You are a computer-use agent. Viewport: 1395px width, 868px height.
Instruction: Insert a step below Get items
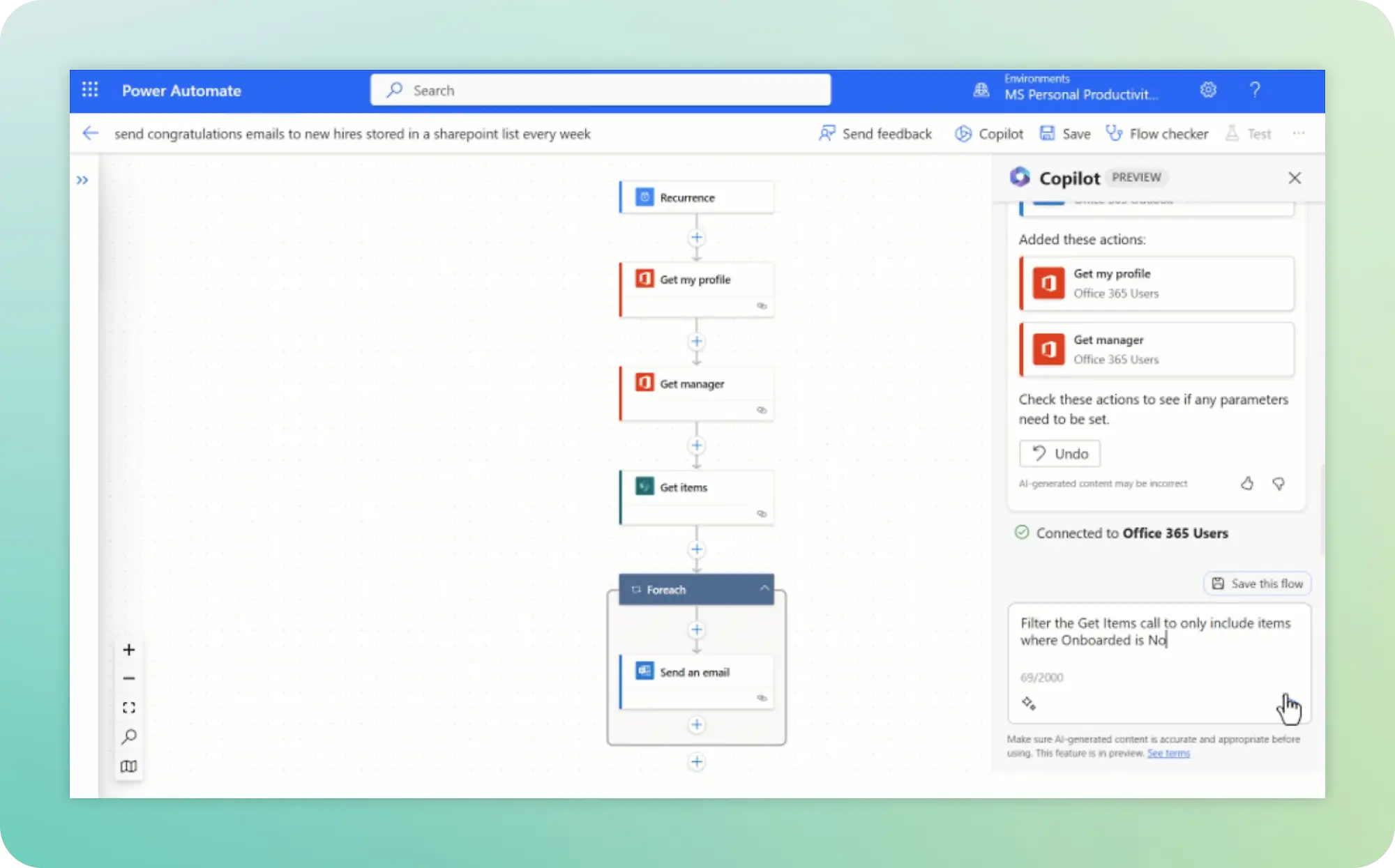tap(697, 549)
